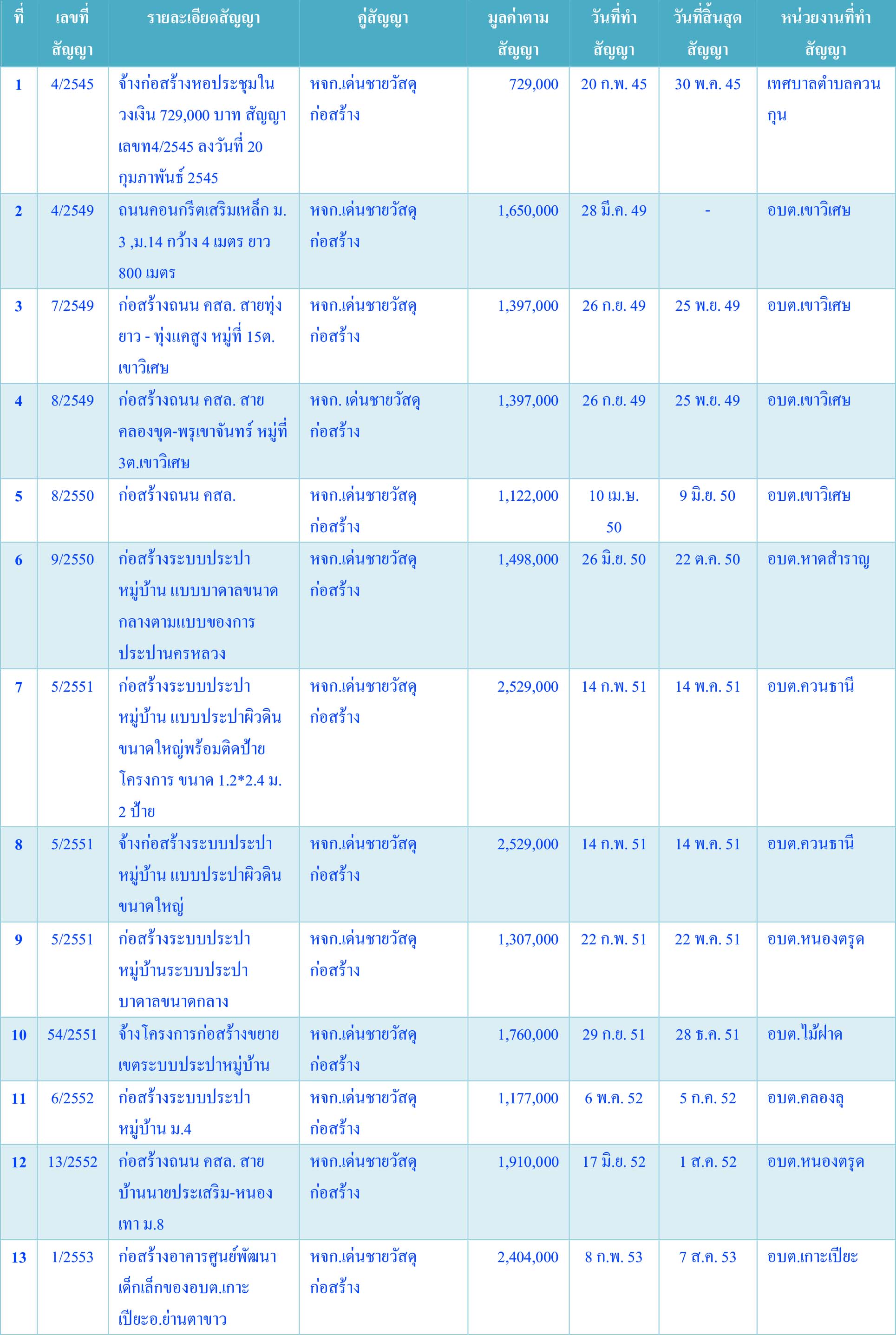Click the 'อบต.หาดสำราญ' agency cell

tap(818, 559)
